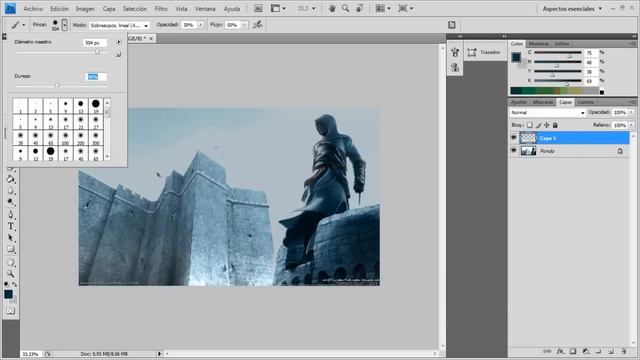This screenshot has width=640, height=360.
Task: Open the clone source panel icon
Action: click(x=455, y=67)
